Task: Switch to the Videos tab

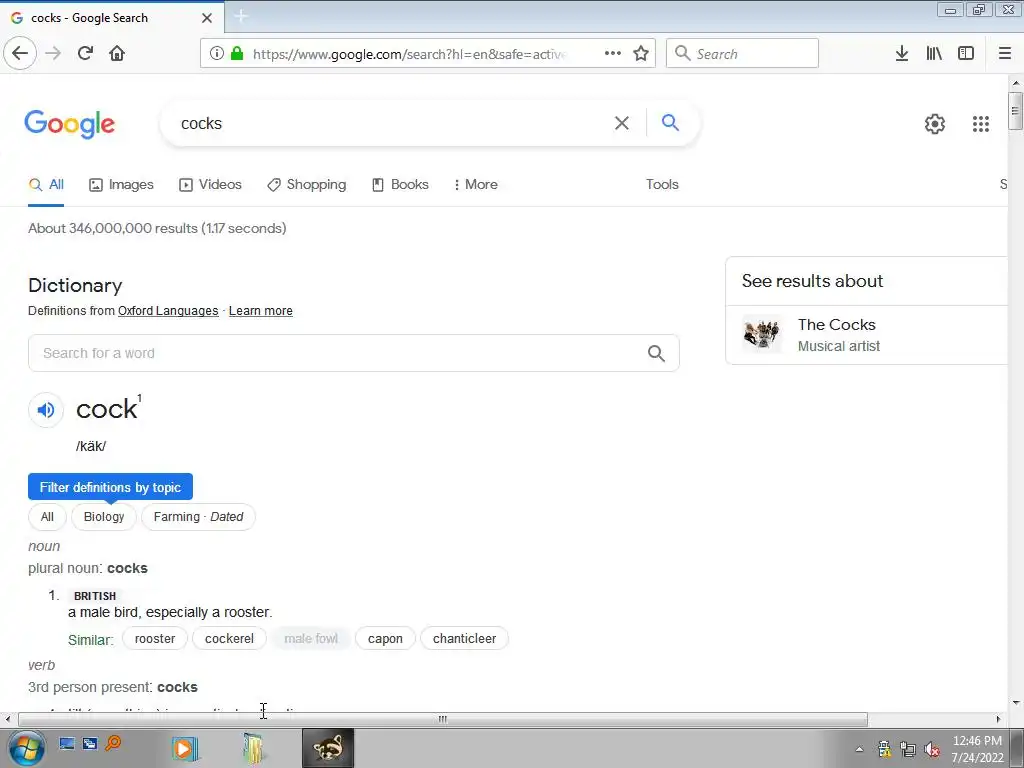Action: (210, 185)
